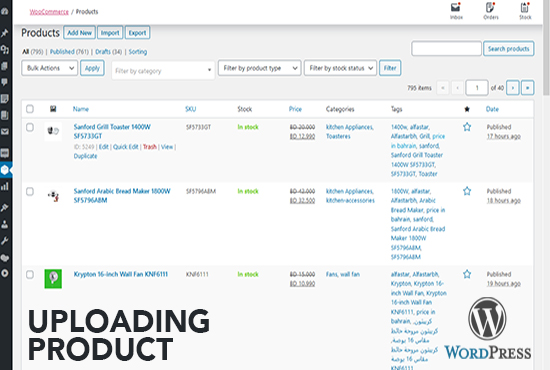Click the Import button

coord(110,33)
